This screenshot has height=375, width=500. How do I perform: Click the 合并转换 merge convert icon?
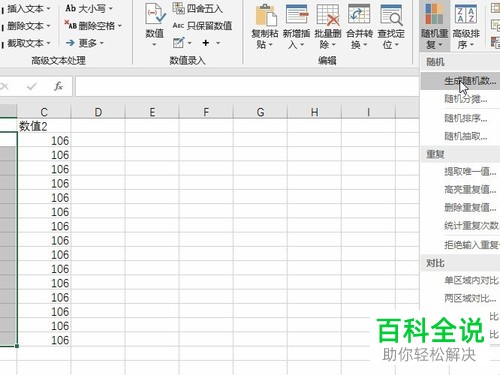click(359, 15)
